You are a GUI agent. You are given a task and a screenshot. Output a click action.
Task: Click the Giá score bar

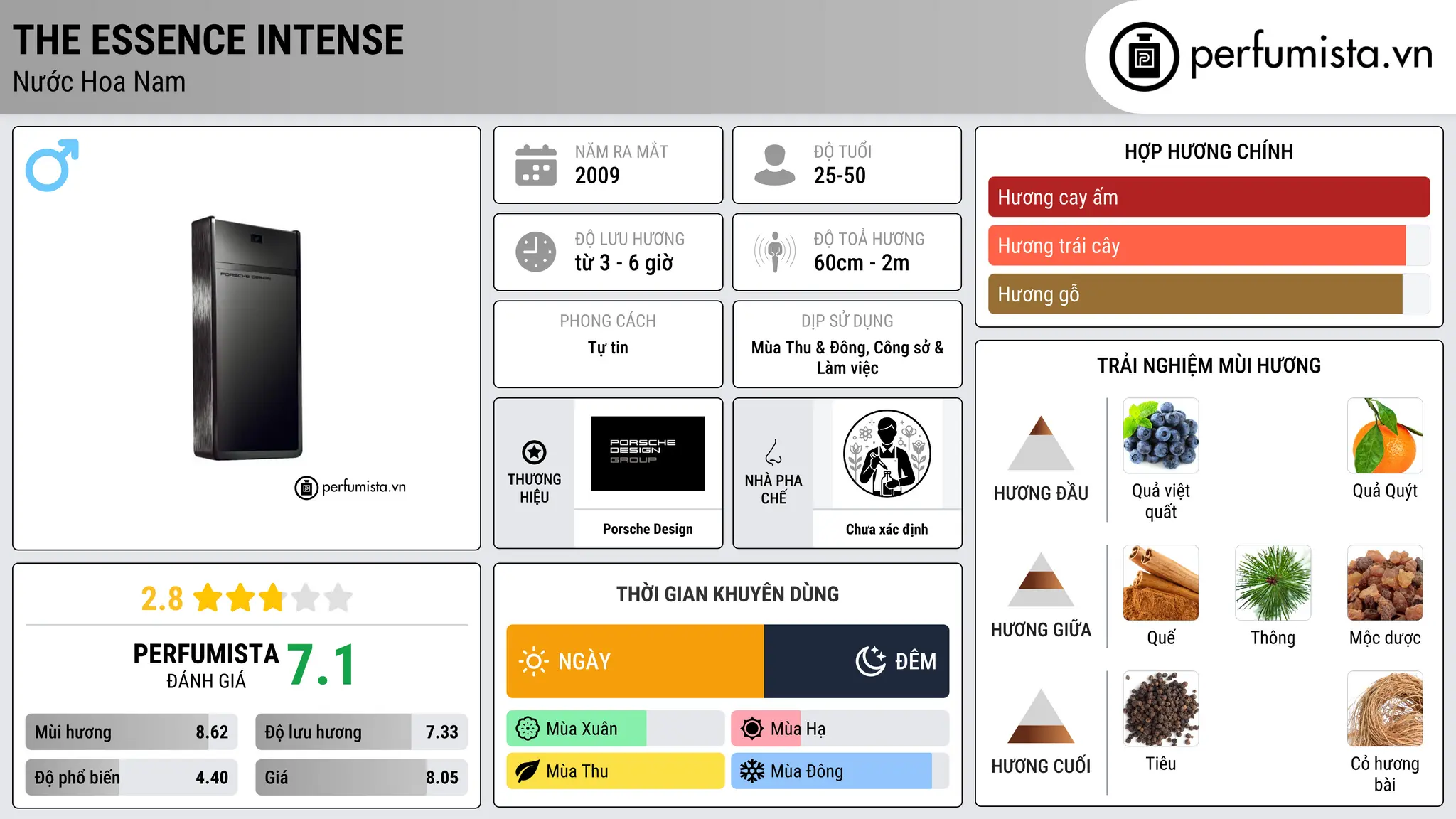pyautogui.click(x=361, y=777)
